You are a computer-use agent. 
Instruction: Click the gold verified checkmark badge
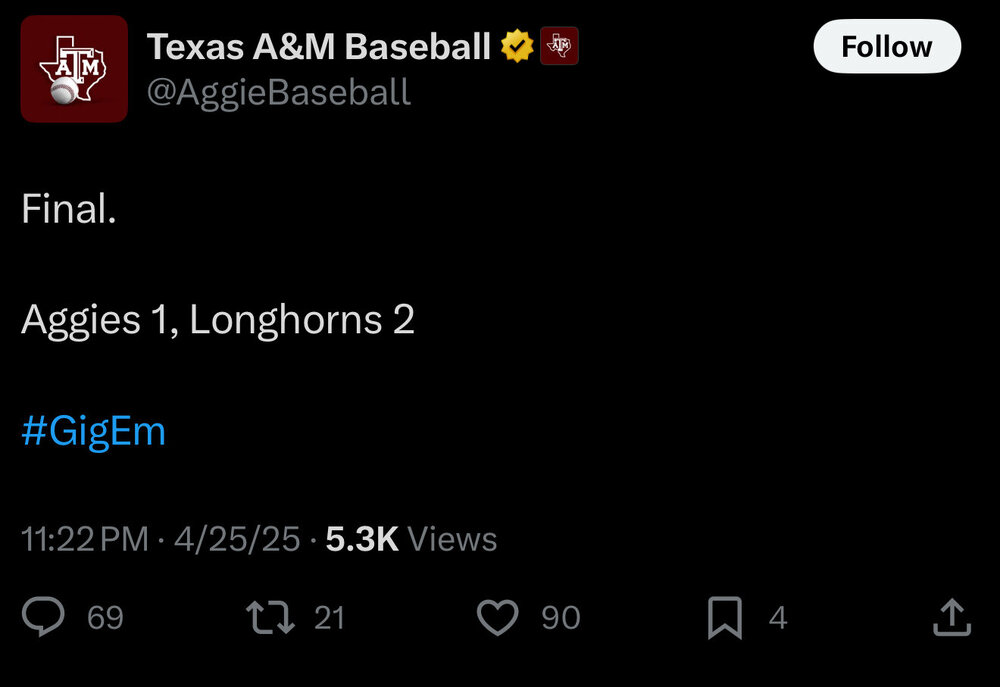[517, 46]
